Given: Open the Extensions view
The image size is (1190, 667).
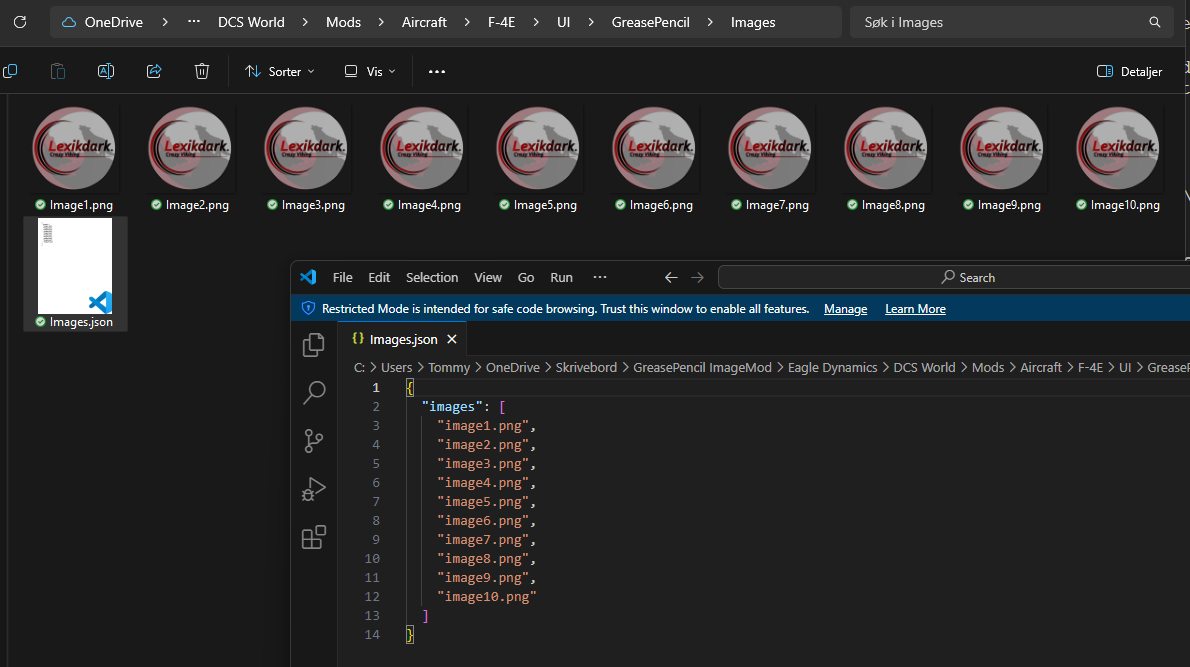Looking at the screenshot, I should coord(314,538).
